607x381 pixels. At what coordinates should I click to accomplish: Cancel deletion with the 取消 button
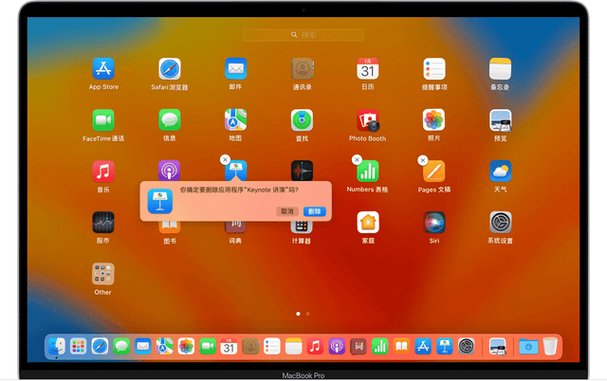[287, 211]
